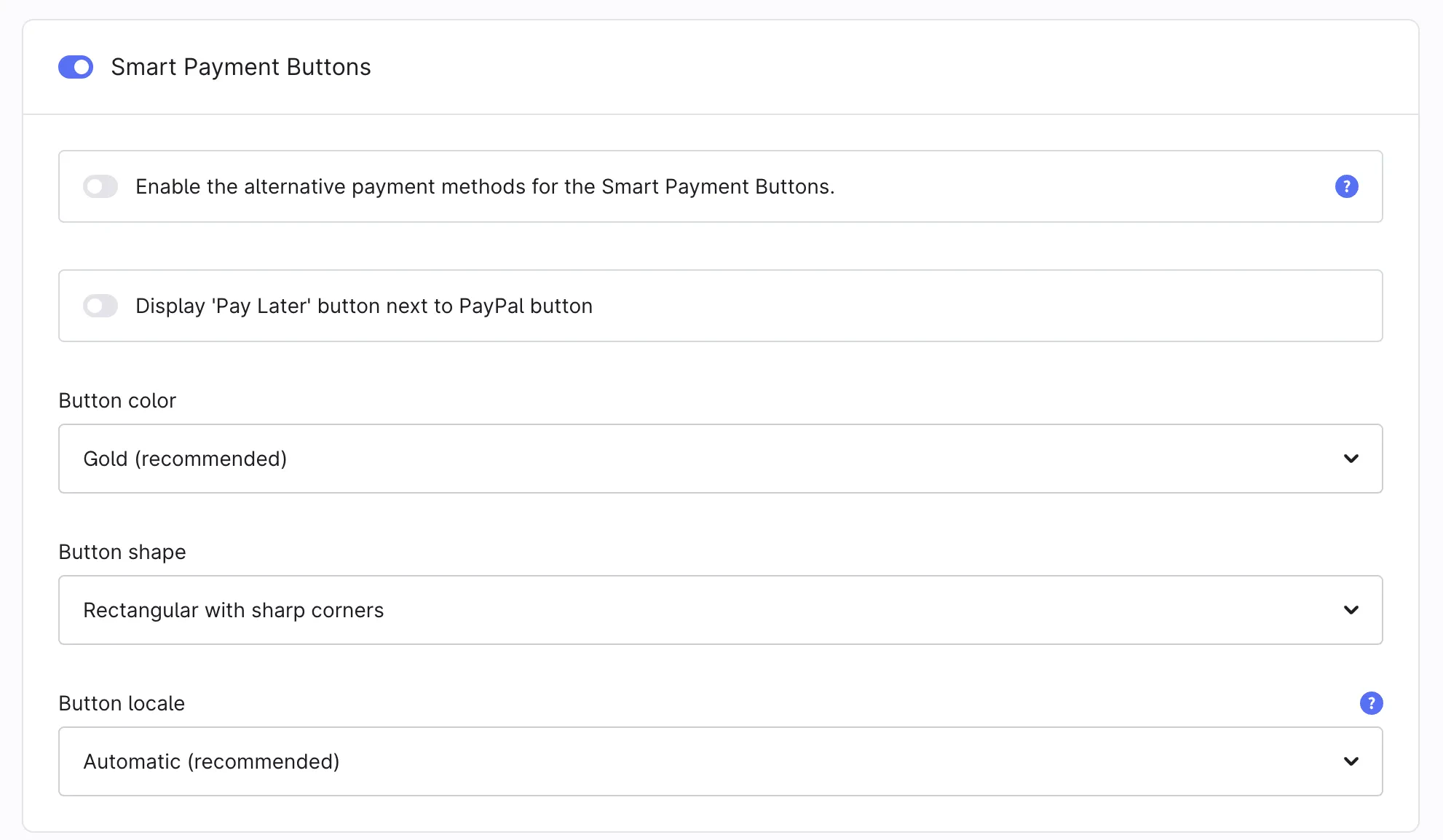This screenshot has width=1443, height=840.
Task: Open help for alternative payment methods
Action: [x=1346, y=186]
